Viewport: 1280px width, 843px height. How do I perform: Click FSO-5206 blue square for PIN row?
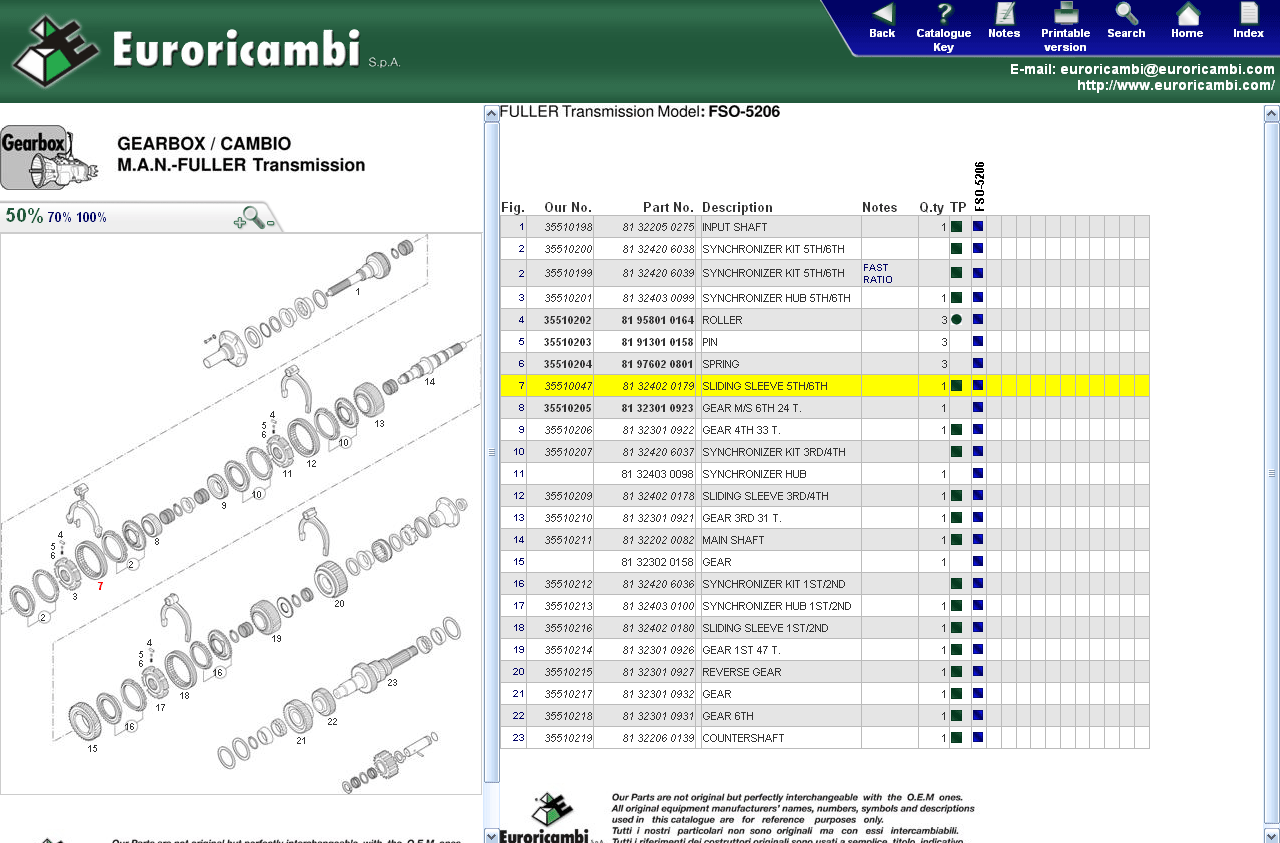coord(978,342)
